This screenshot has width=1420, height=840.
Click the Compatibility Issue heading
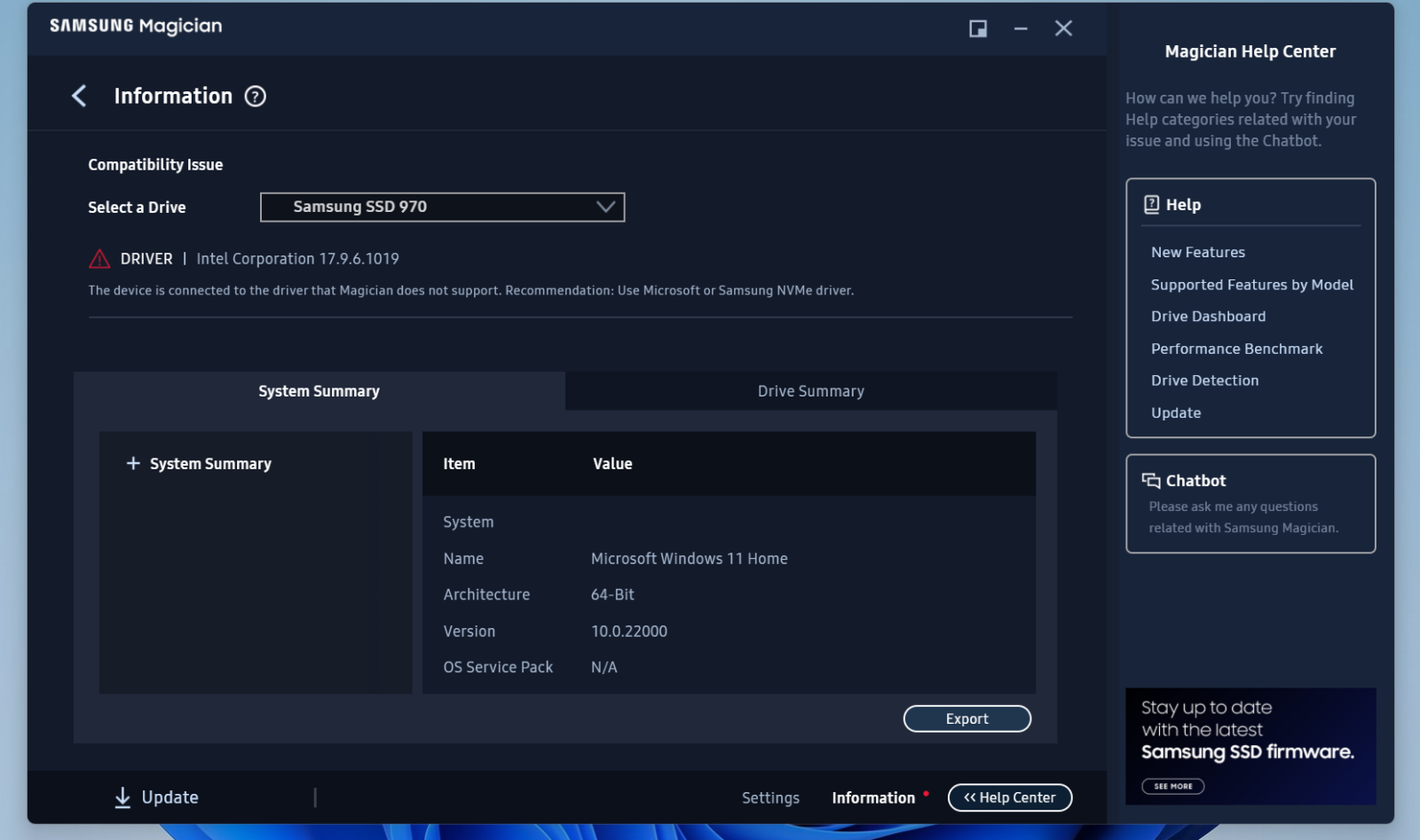155,165
